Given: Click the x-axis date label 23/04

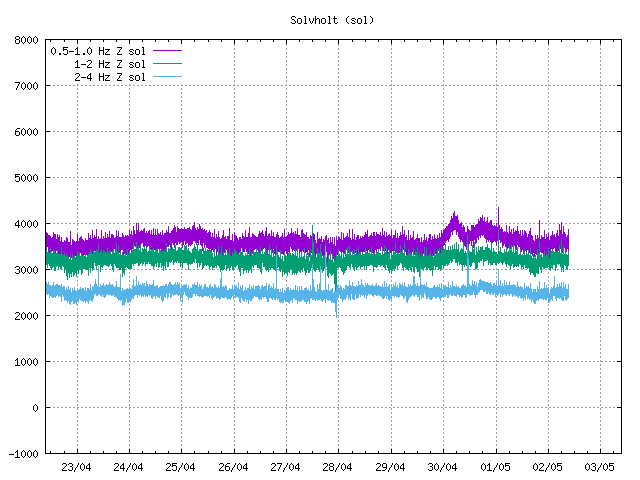Looking at the screenshot, I should pos(76,467).
